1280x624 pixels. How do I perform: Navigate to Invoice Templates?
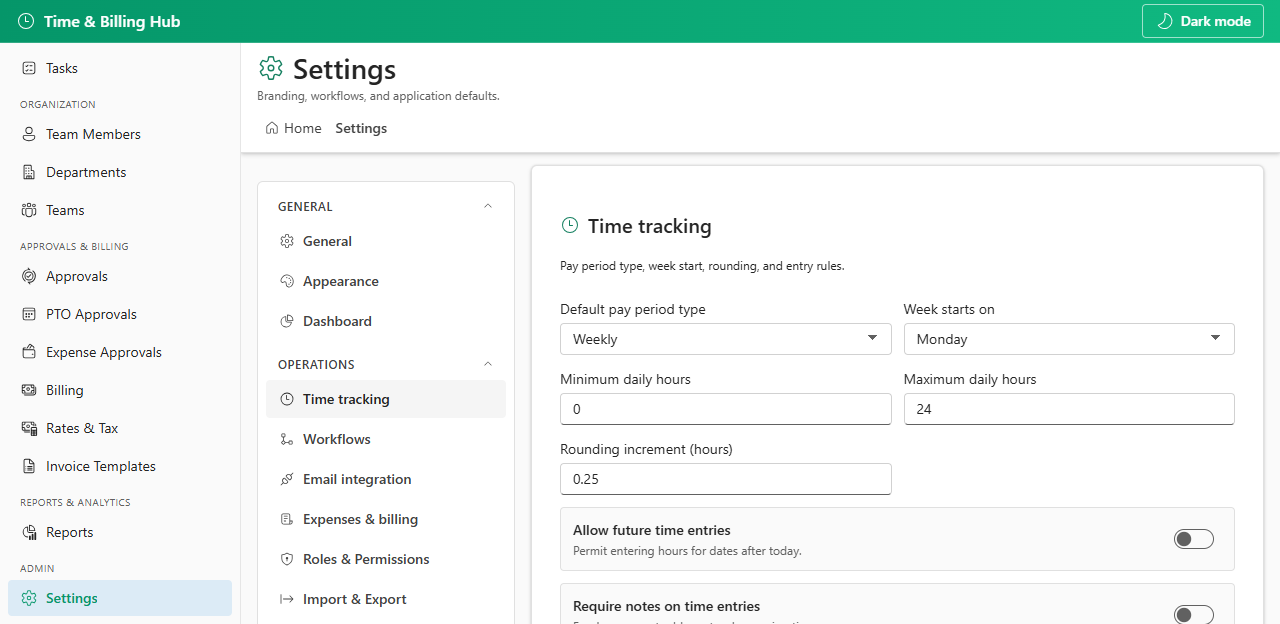[120, 466]
